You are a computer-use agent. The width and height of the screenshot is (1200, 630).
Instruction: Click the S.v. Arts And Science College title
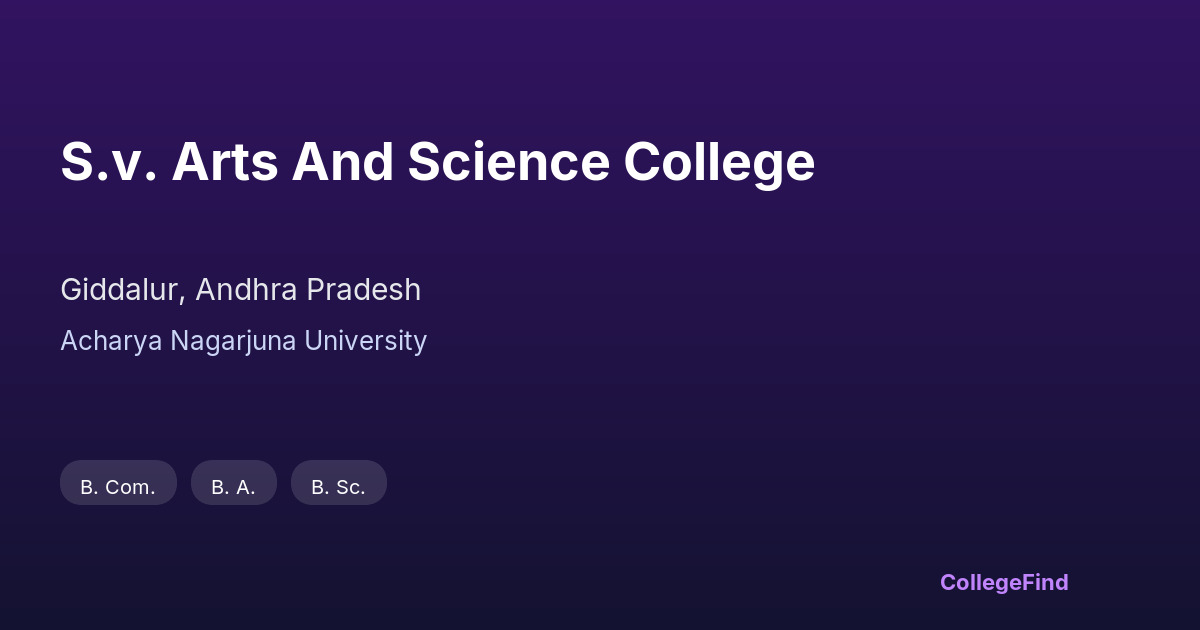click(437, 162)
